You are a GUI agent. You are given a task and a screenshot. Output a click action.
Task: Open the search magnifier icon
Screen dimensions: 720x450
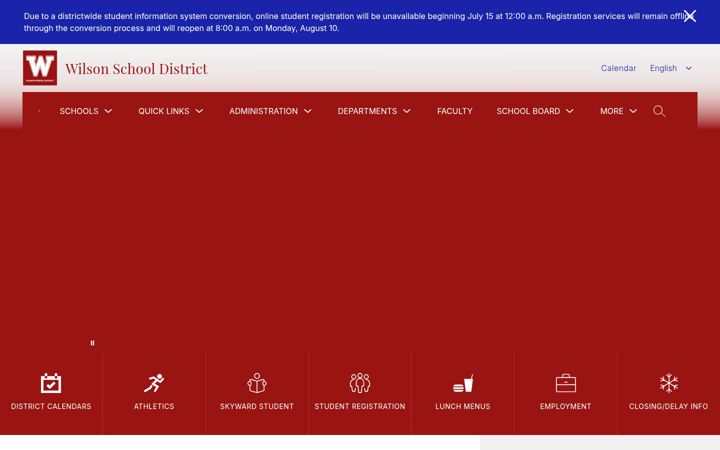click(x=659, y=111)
